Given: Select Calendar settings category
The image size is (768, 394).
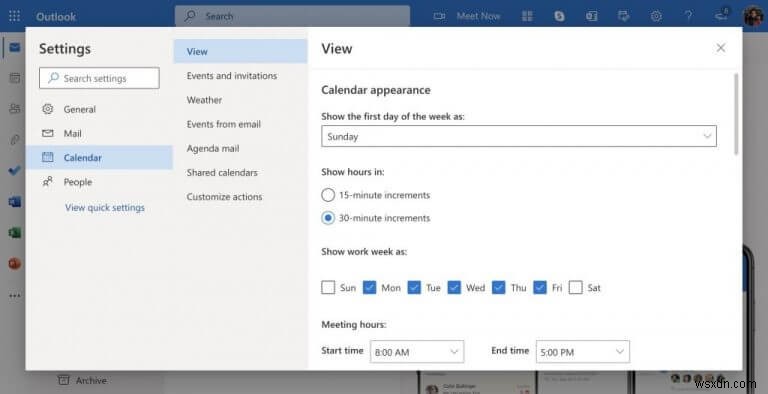Looking at the screenshot, I should [x=99, y=157].
